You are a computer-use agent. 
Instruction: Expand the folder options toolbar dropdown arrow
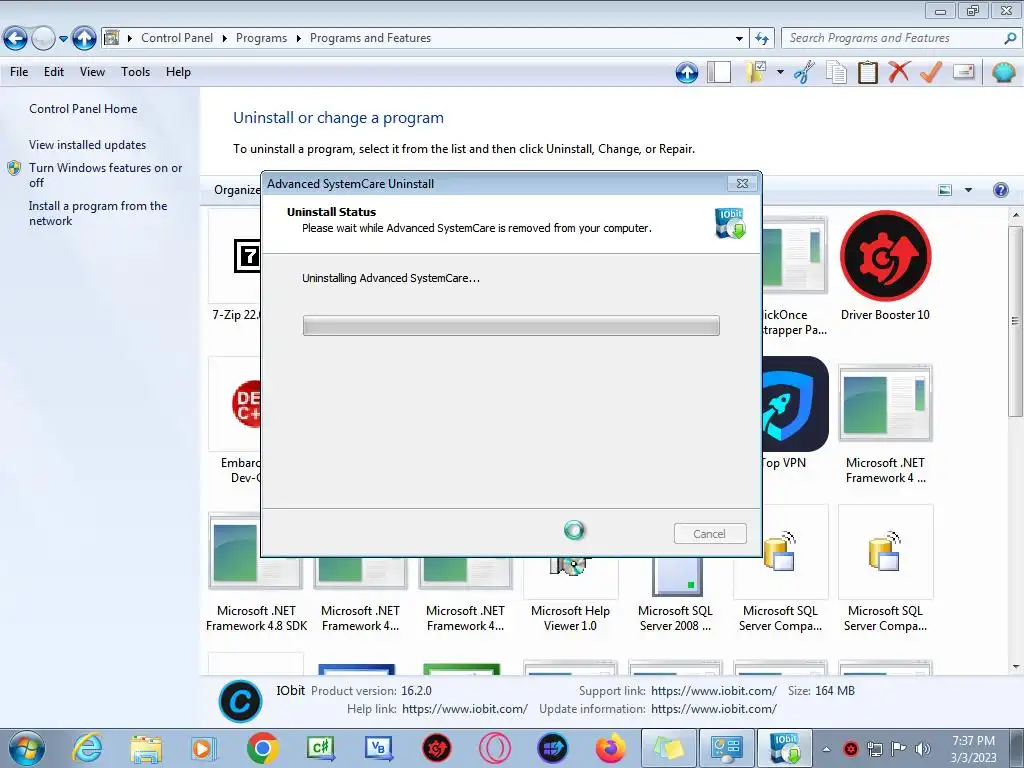(780, 72)
